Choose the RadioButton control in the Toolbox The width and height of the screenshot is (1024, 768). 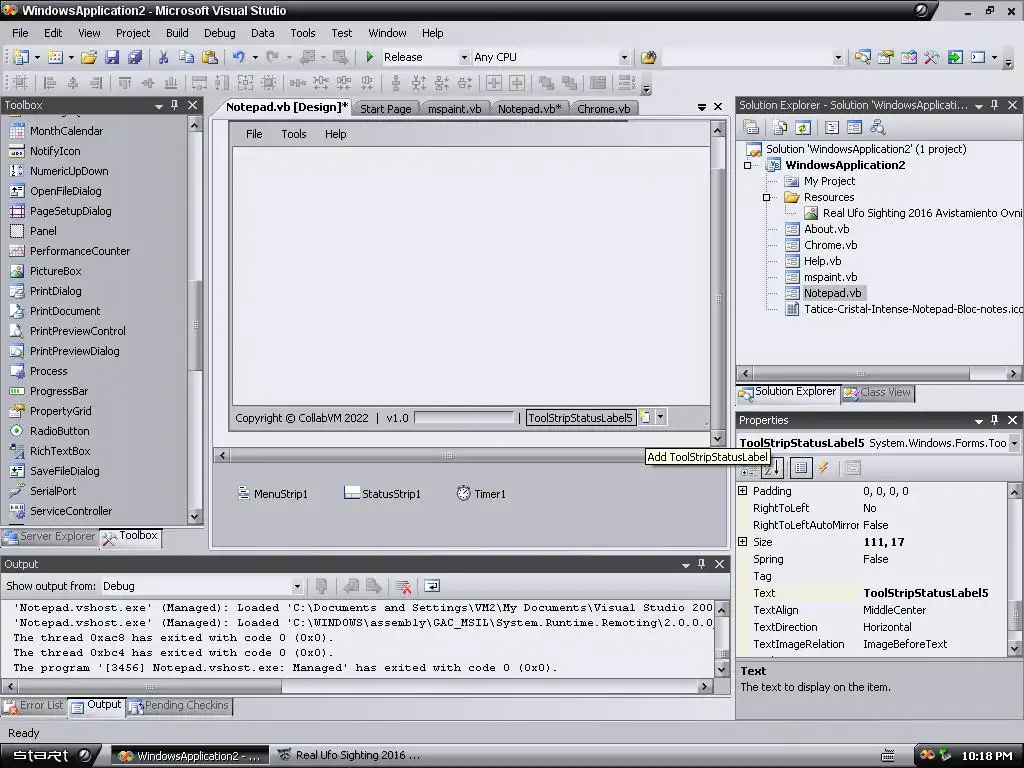pos(59,431)
